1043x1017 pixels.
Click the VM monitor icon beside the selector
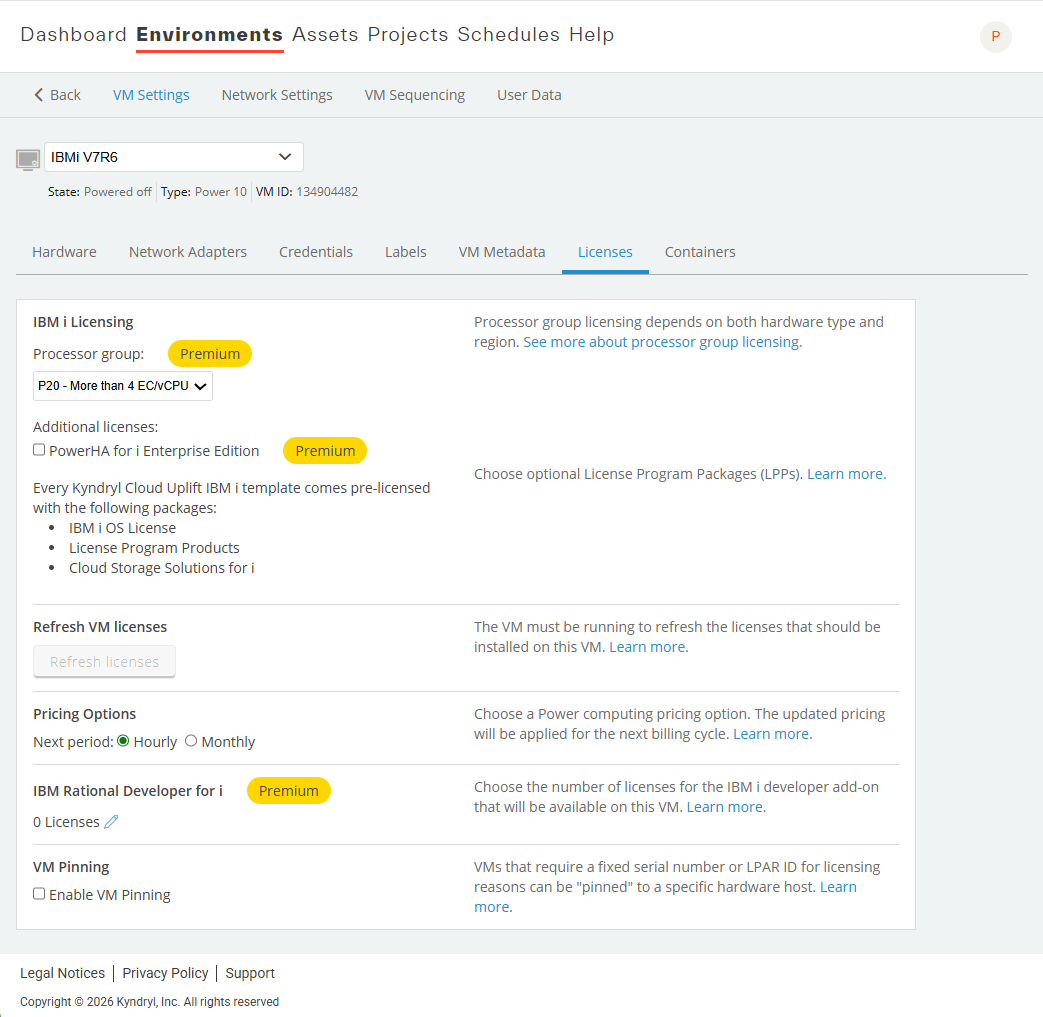pyautogui.click(x=27, y=157)
